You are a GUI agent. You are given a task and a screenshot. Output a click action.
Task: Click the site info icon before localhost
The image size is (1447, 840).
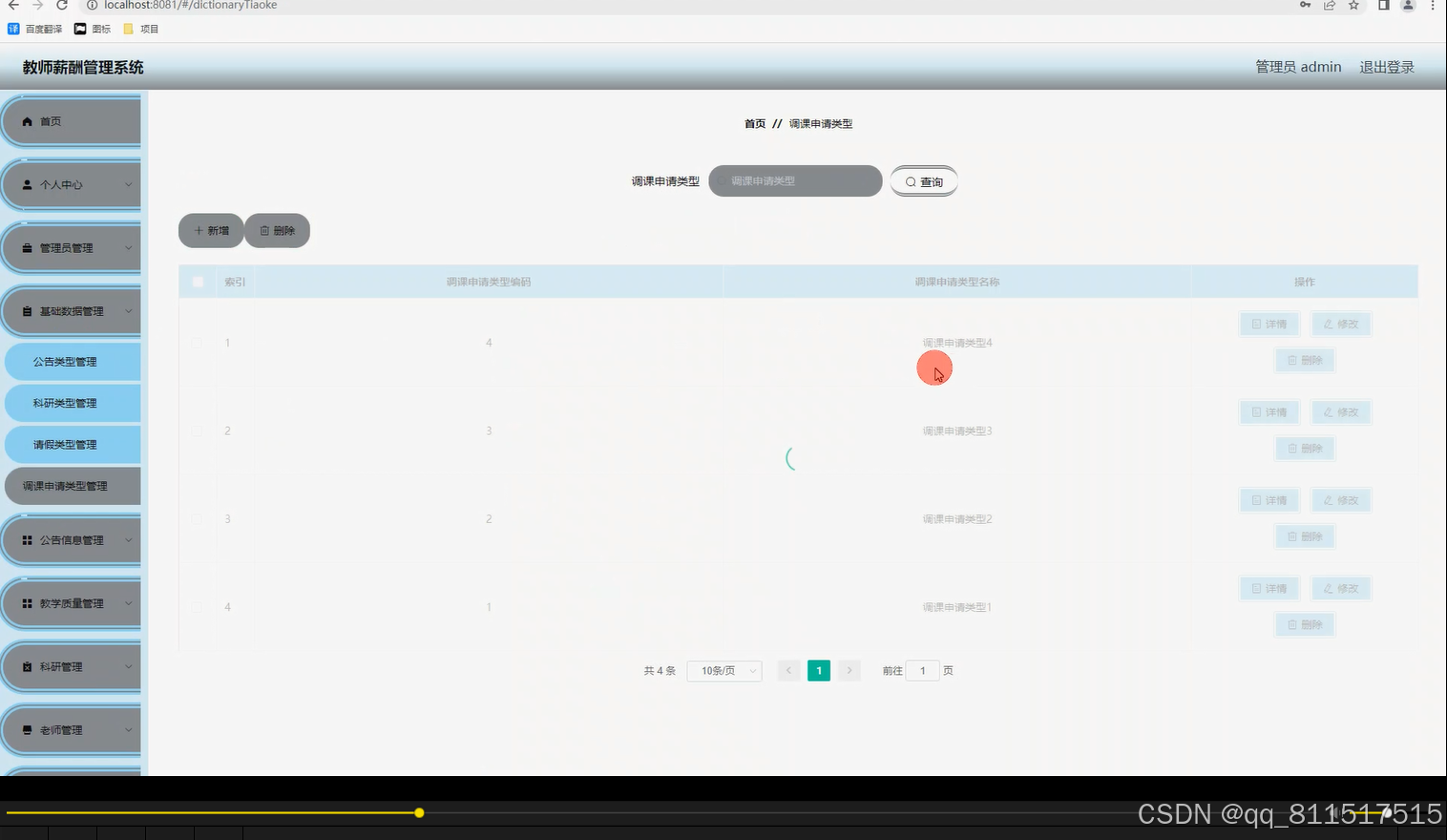93,5
